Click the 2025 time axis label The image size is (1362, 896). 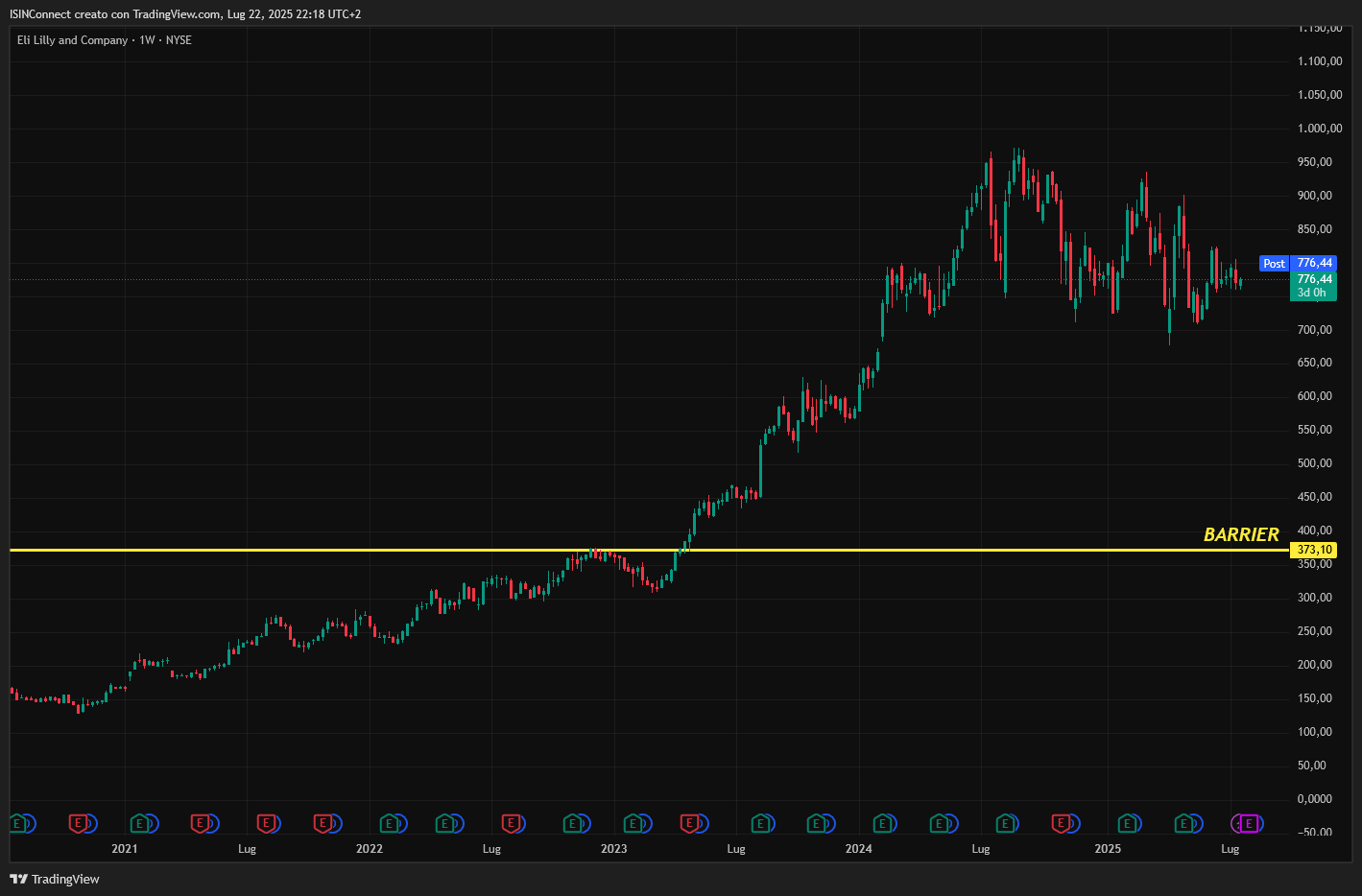[x=1108, y=849]
